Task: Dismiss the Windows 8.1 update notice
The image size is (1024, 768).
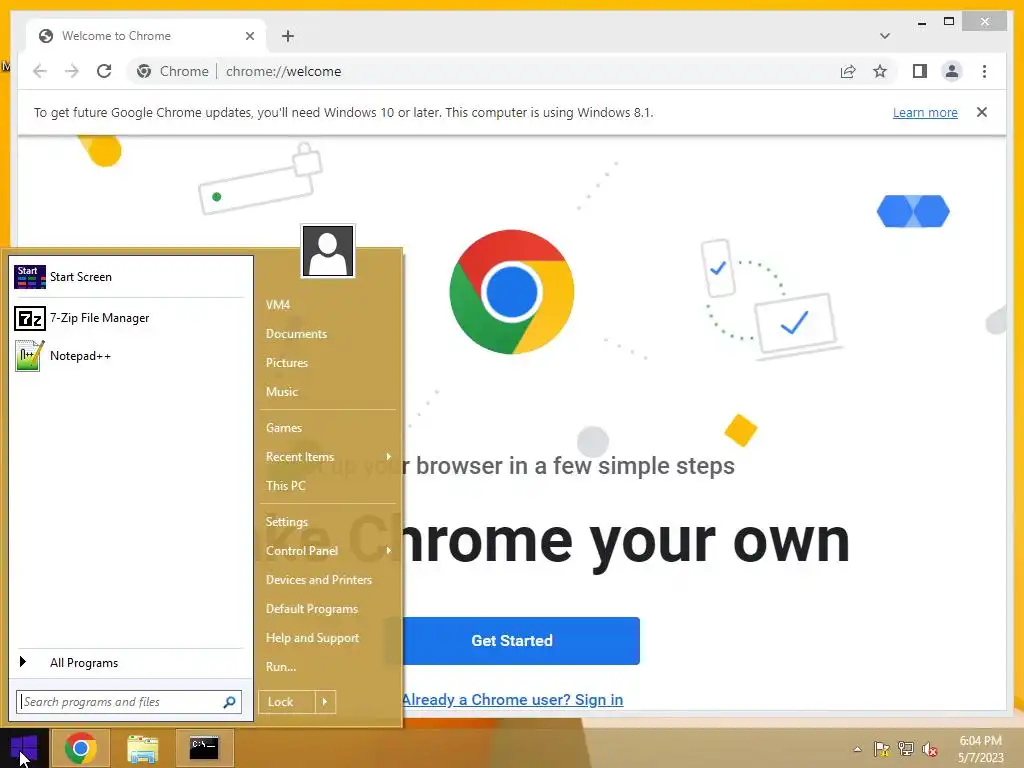Action: pos(982,112)
